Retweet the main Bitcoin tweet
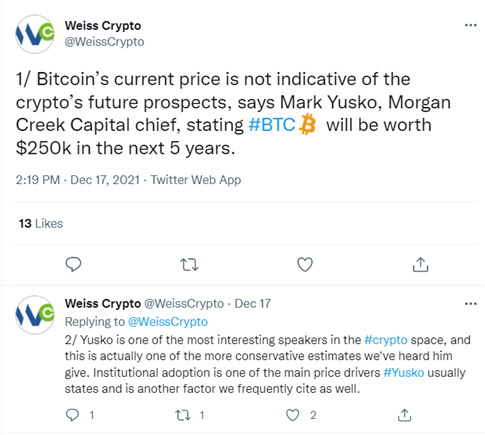The image size is (485, 435). [189, 265]
